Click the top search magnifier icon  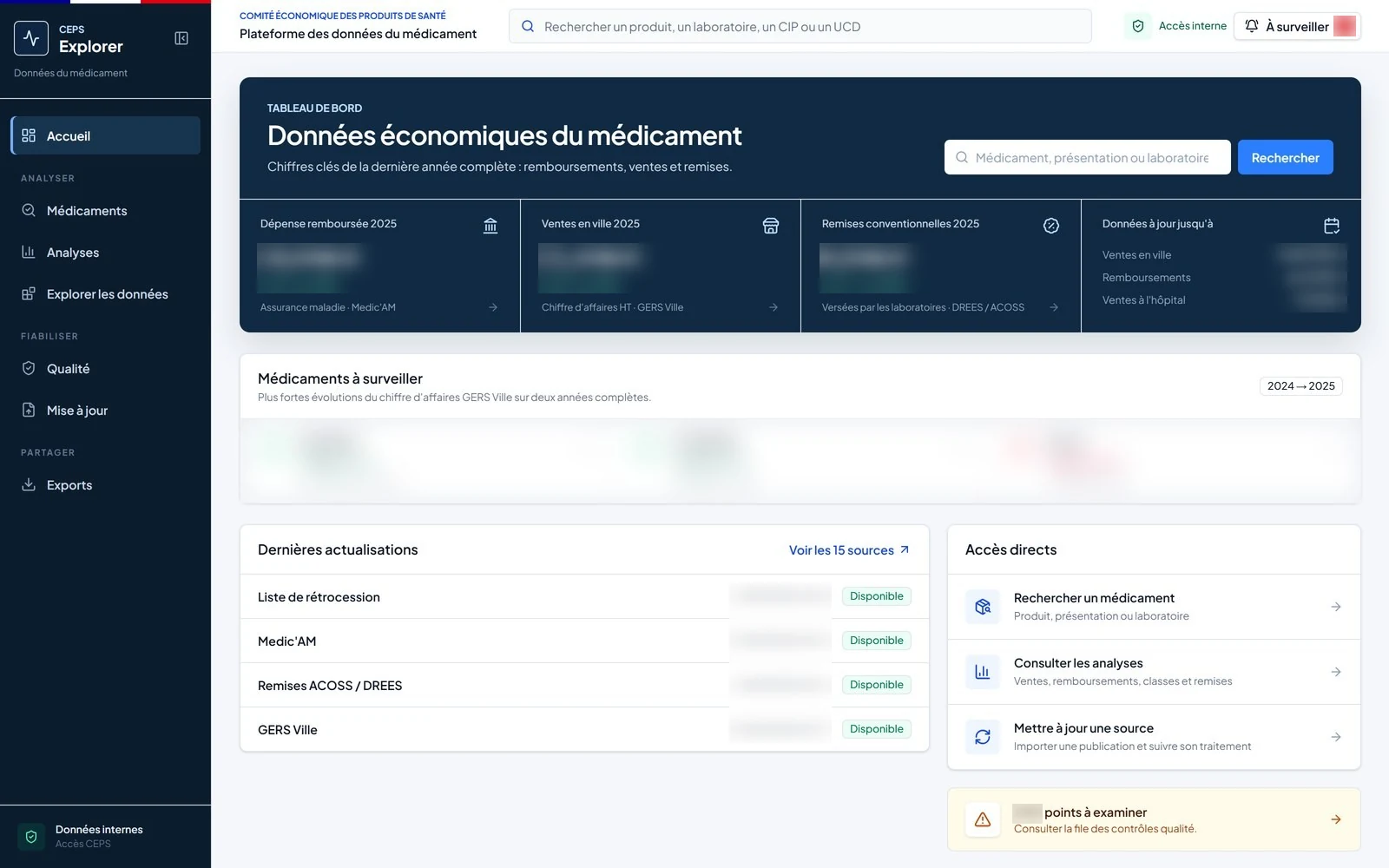528,26
